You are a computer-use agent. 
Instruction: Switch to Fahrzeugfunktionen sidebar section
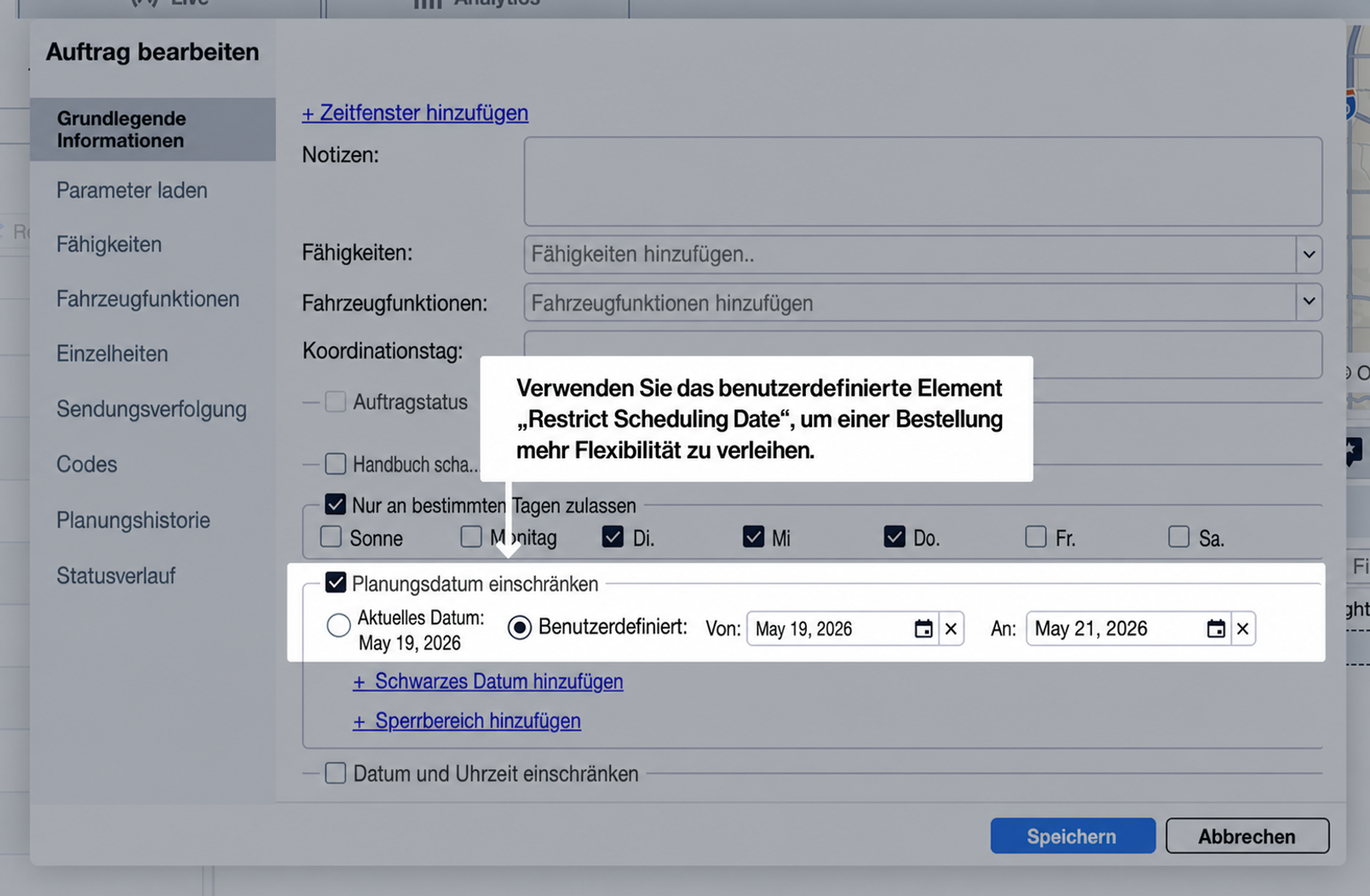[x=148, y=299]
